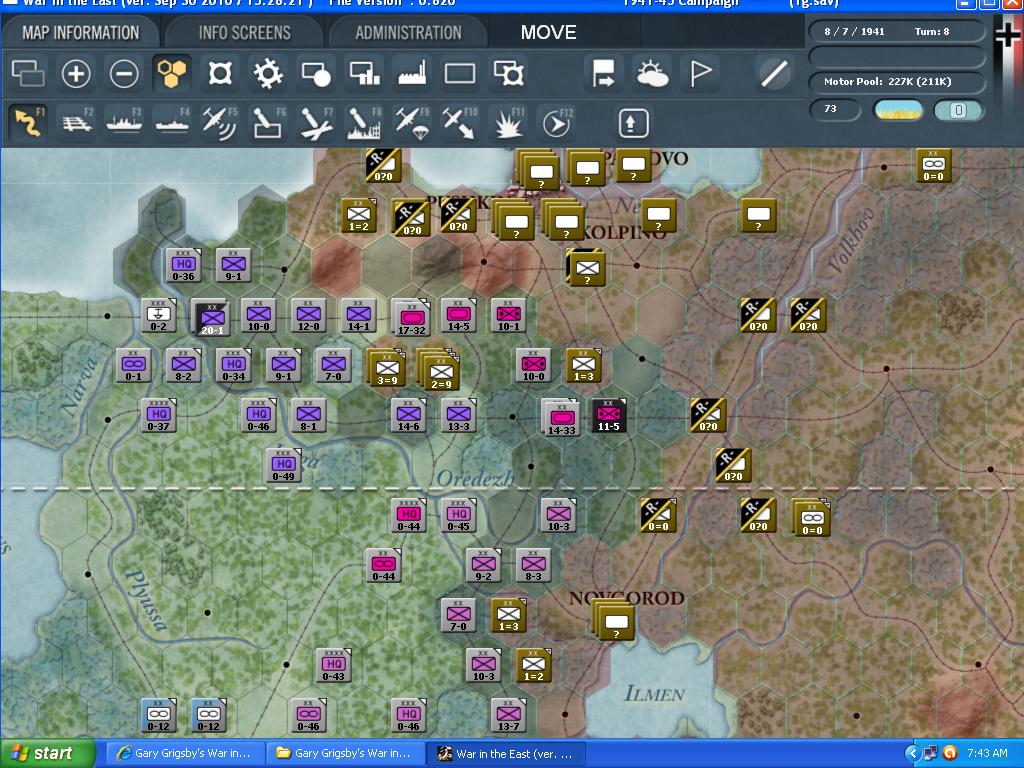
Task: Switch to War in the East taskbar button
Action: [x=505, y=753]
